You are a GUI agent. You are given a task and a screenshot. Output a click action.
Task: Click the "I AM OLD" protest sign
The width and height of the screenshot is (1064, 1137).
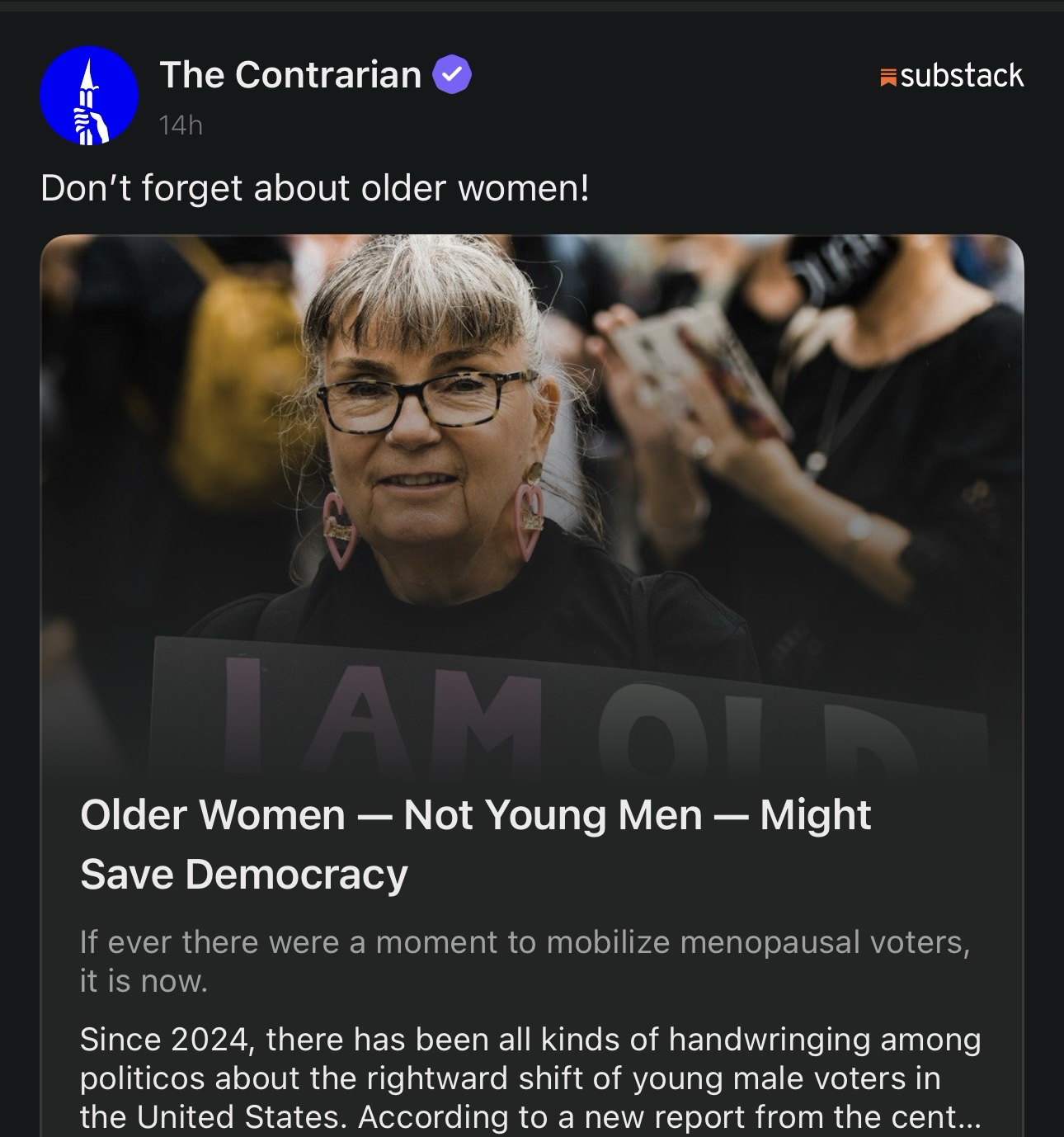tap(569, 710)
